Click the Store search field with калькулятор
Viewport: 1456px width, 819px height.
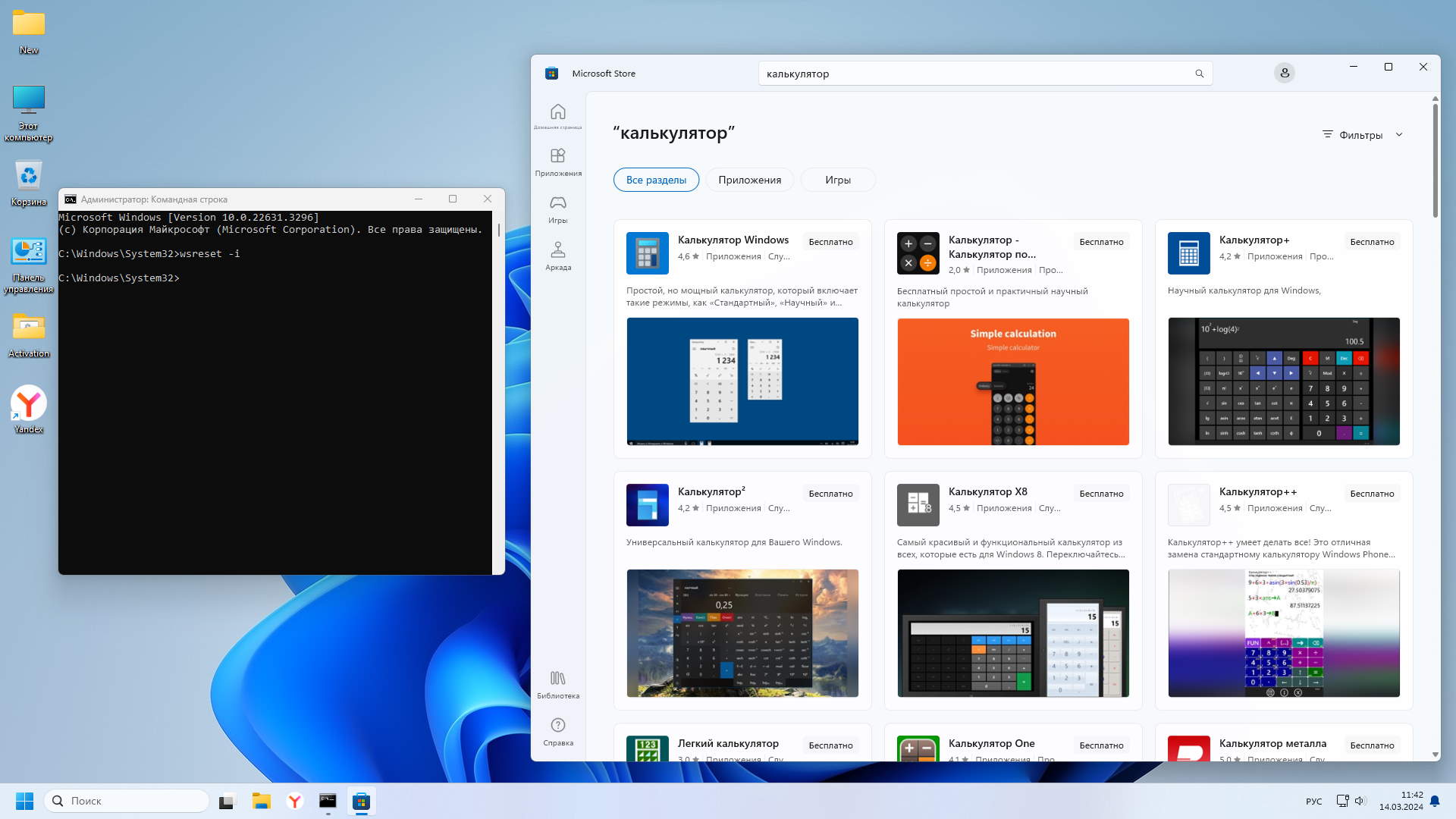971,74
